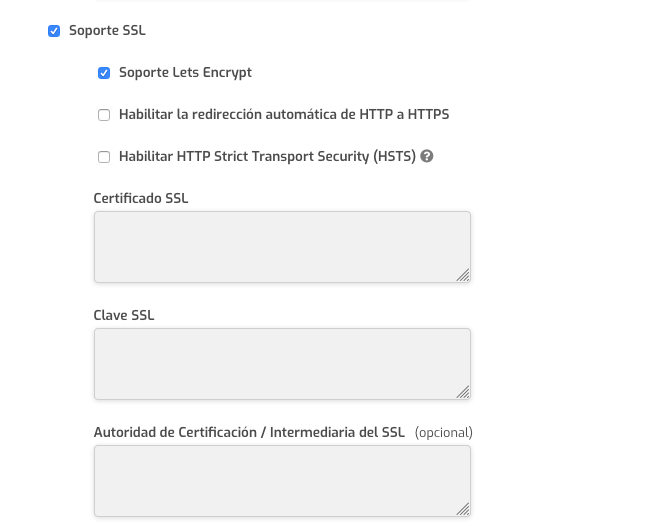The height and width of the screenshot is (528, 663).
Task: Disable the Soporte Lets Encrypt checkbox
Action: pos(104,73)
